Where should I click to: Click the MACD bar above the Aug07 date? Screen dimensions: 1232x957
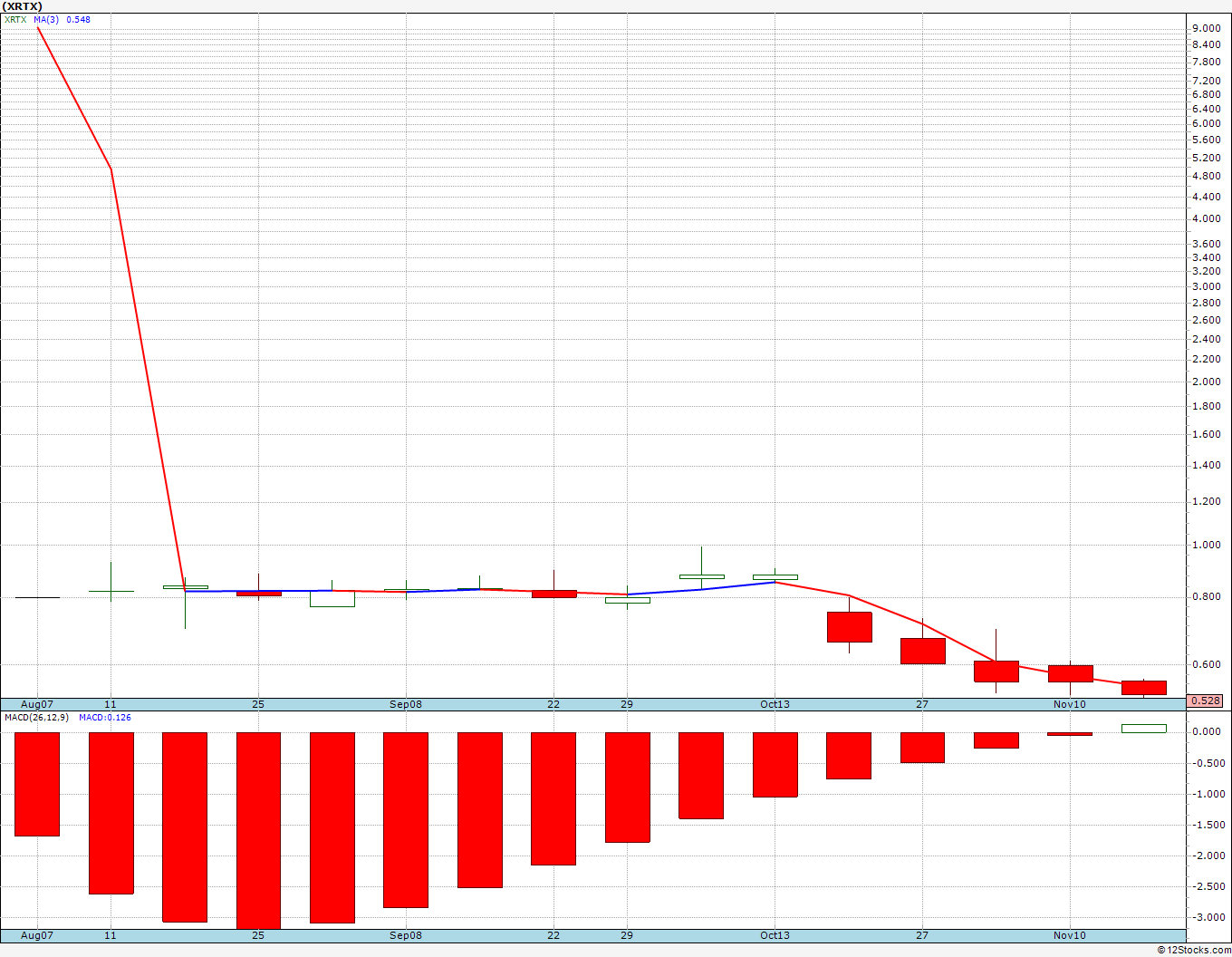click(x=37, y=784)
